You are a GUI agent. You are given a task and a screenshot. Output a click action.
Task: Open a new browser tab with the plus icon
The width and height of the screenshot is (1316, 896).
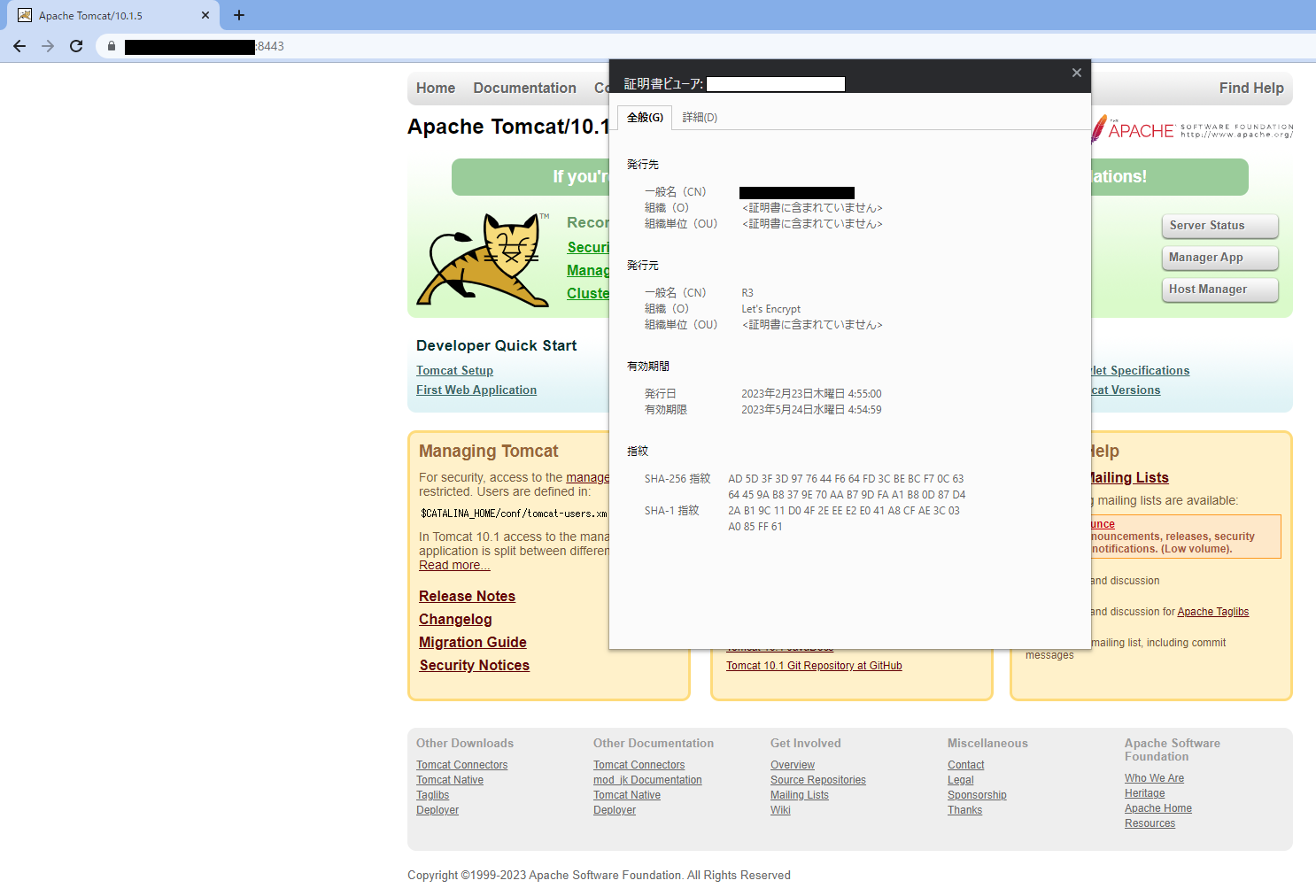[238, 15]
